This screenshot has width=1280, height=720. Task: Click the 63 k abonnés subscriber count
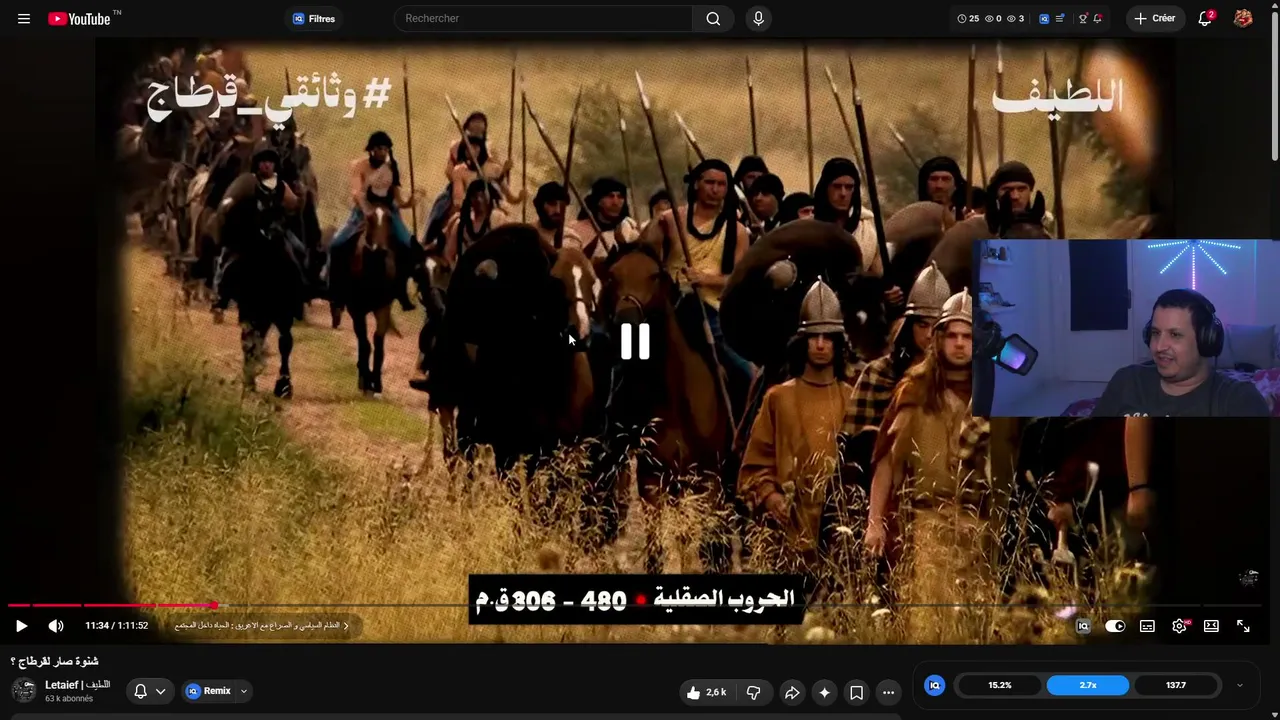[x=69, y=699]
